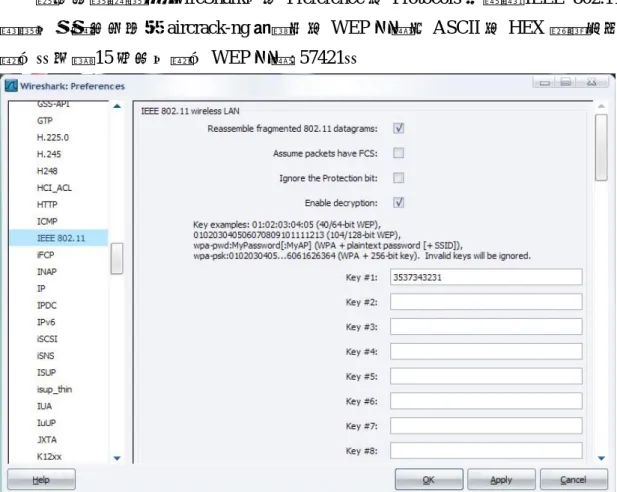Open the Help button
Viewport: 617px width, 492px height.
click(x=41, y=480)
